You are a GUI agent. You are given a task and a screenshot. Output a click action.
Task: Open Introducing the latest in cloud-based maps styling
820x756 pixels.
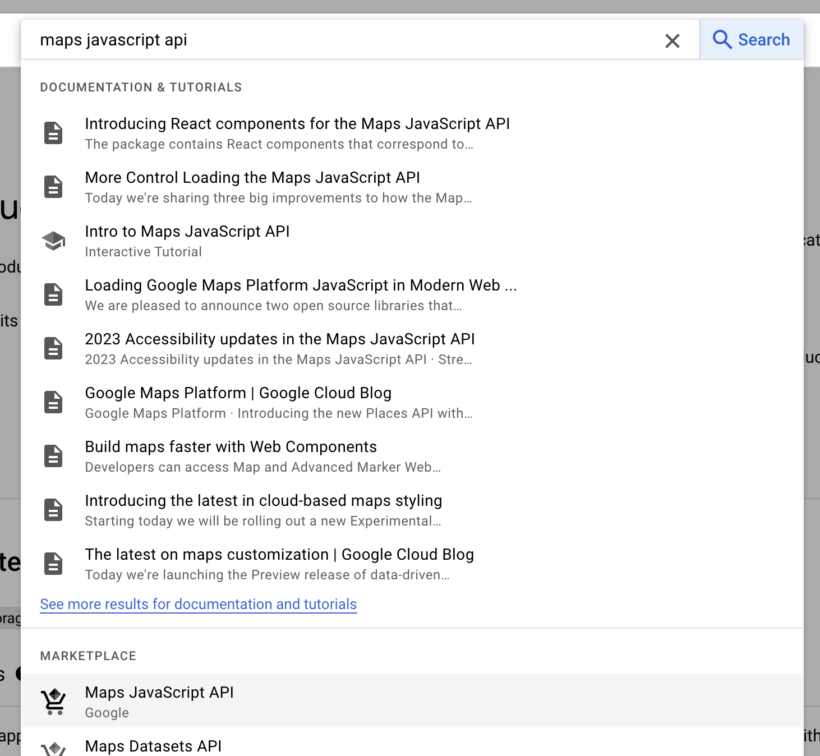point(263,501)
